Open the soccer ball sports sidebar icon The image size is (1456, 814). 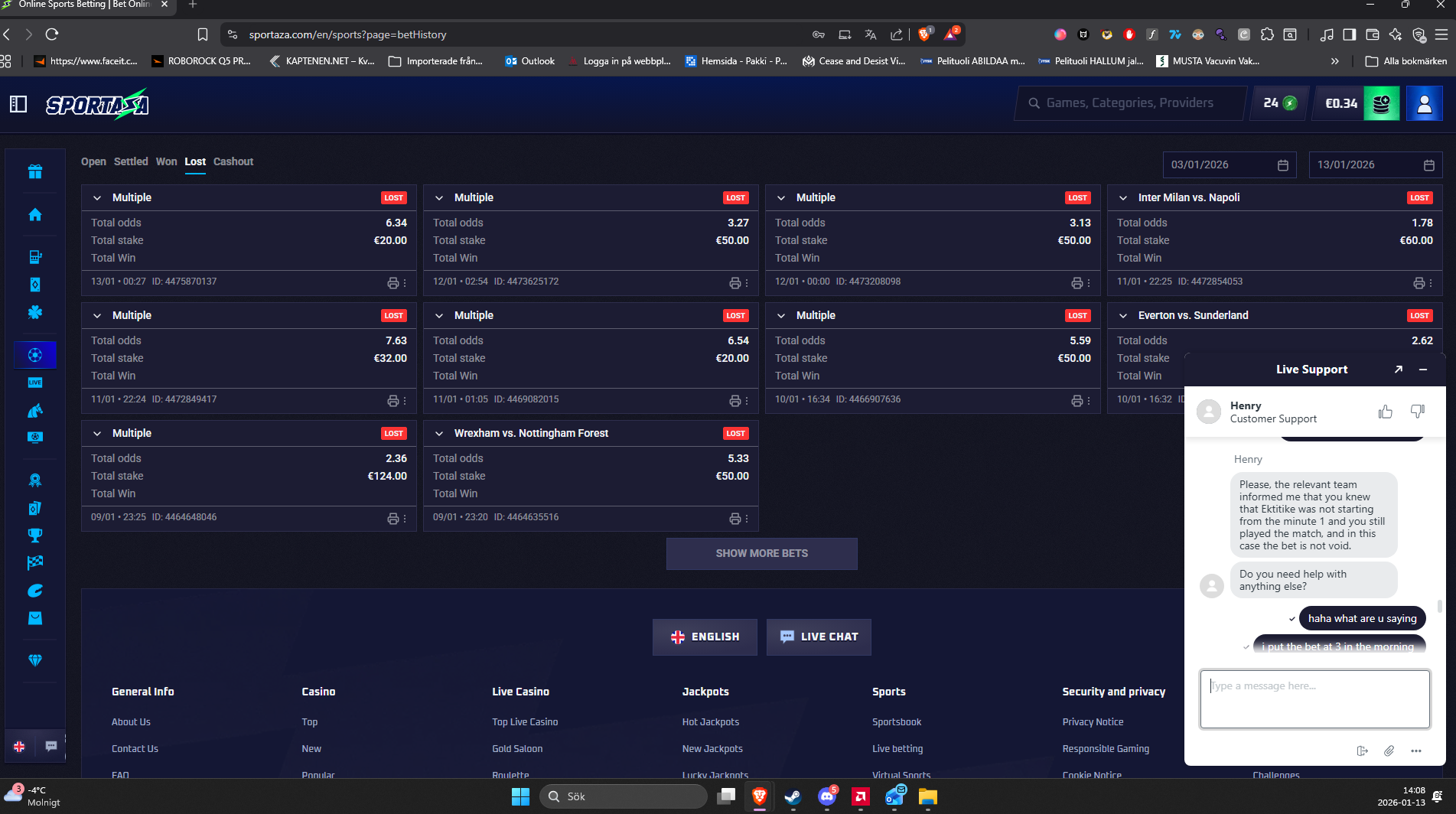[x=35, y=355]
